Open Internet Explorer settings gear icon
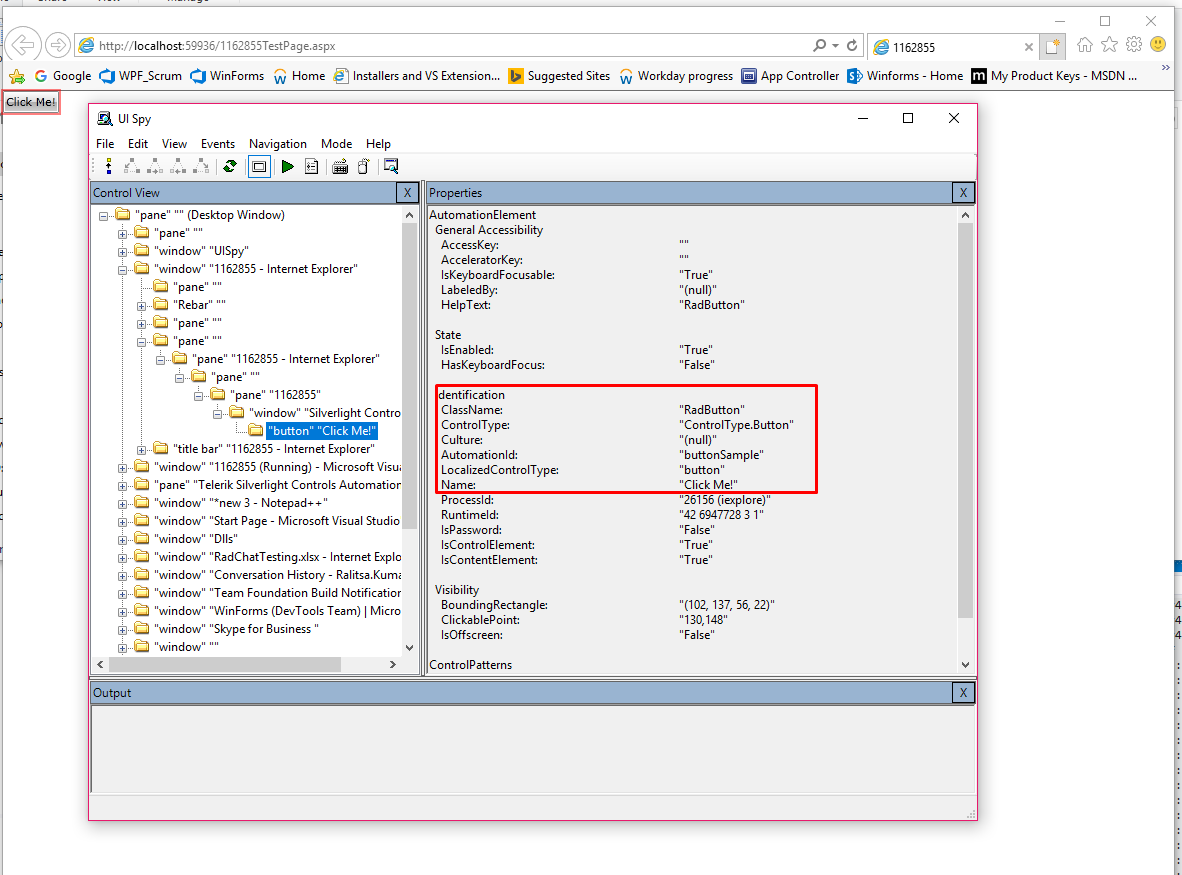The height and width of the screenshot is (875, 1182). tap(1134, 45)
